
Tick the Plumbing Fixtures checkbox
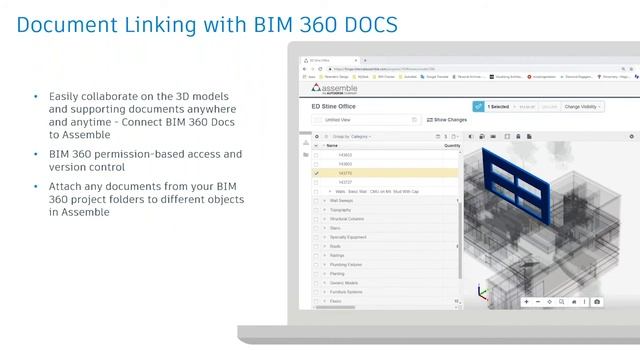click(316, 265)
